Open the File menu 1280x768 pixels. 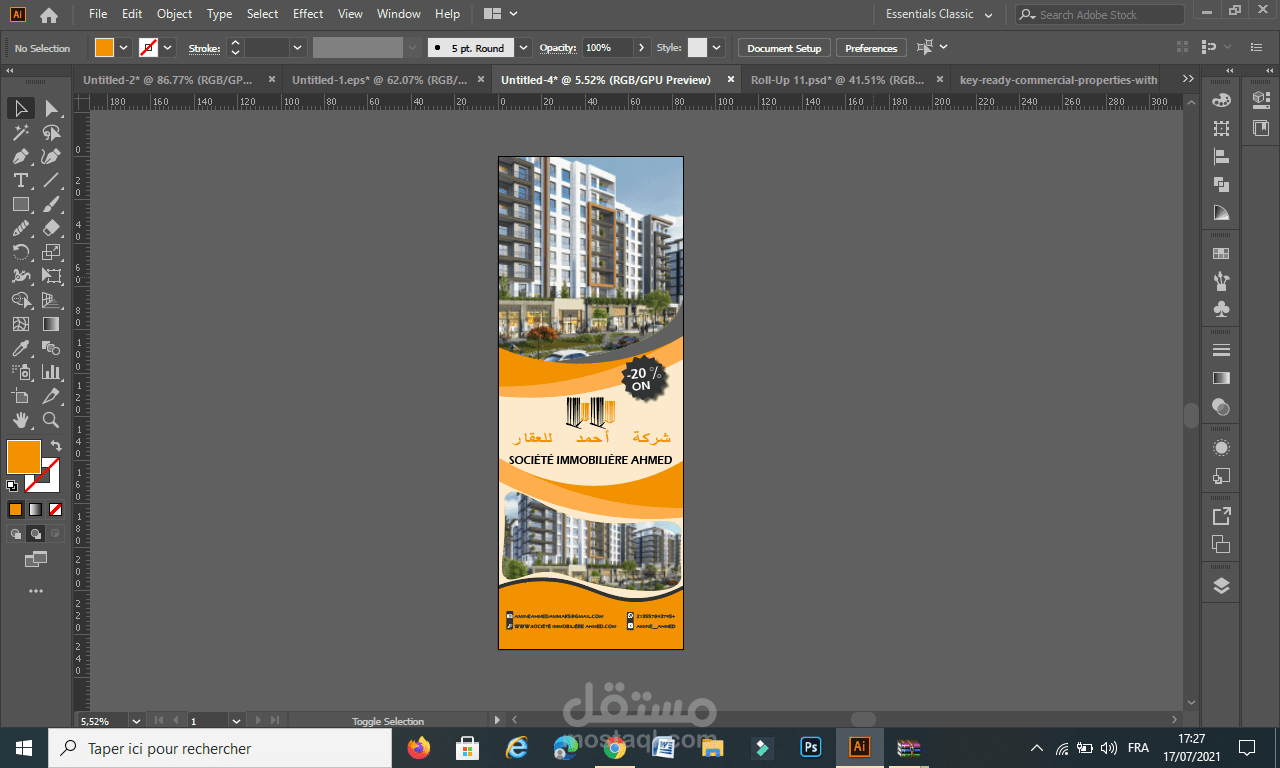point(98,14)
